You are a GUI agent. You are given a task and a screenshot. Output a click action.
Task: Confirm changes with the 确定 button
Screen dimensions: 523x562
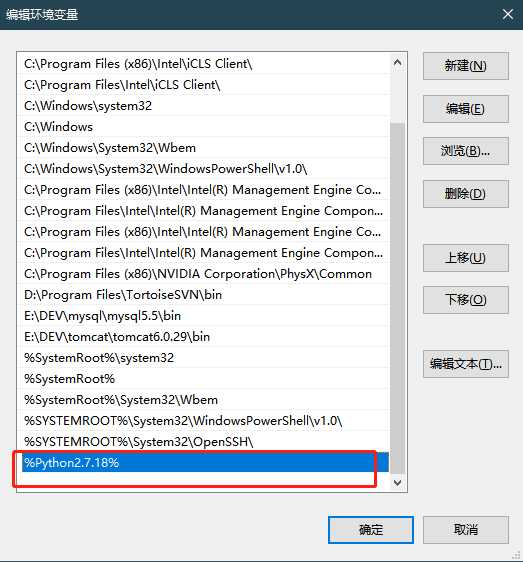371,530
